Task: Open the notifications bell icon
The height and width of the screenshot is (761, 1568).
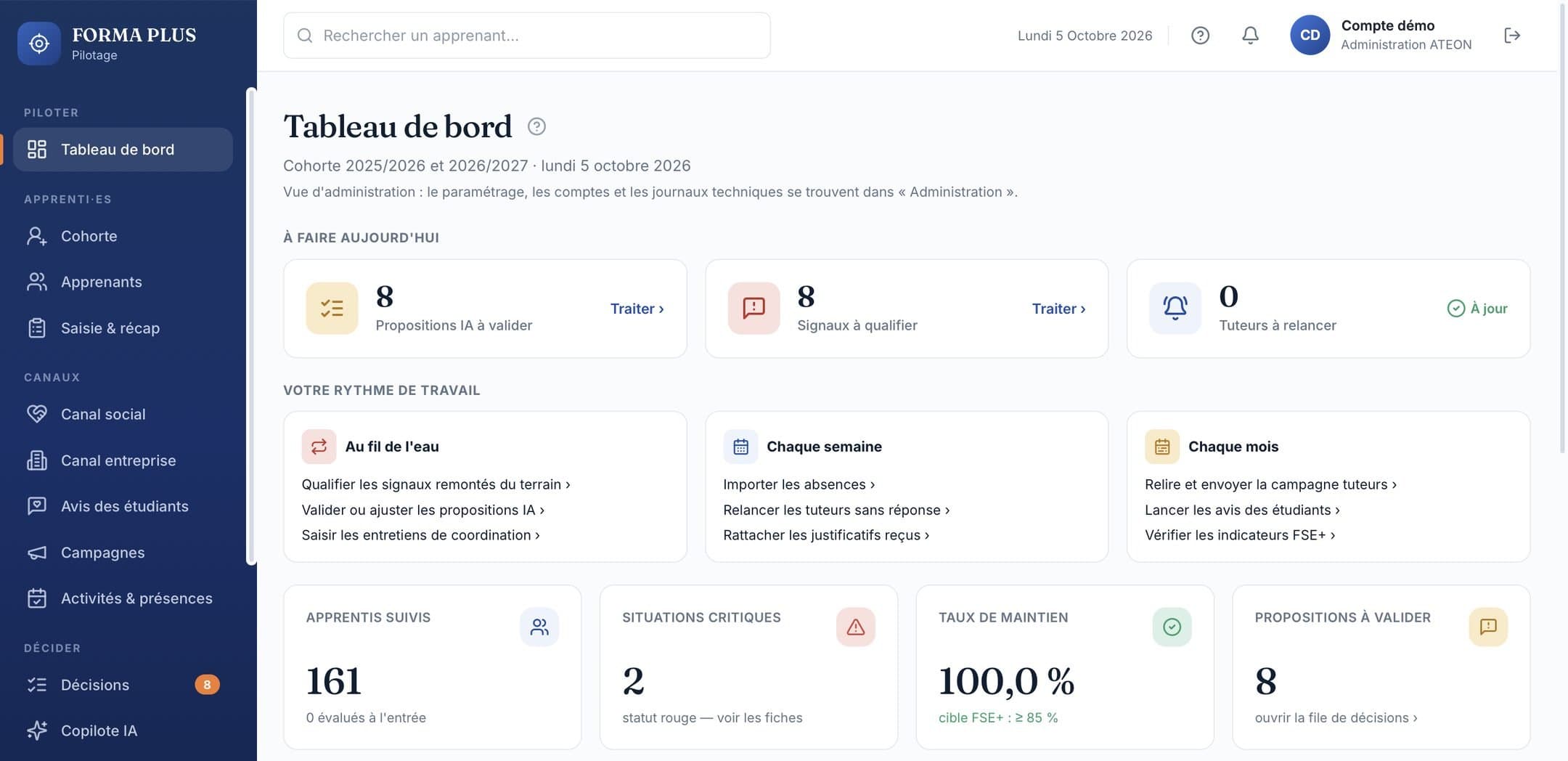Action: pos(1250,36)
